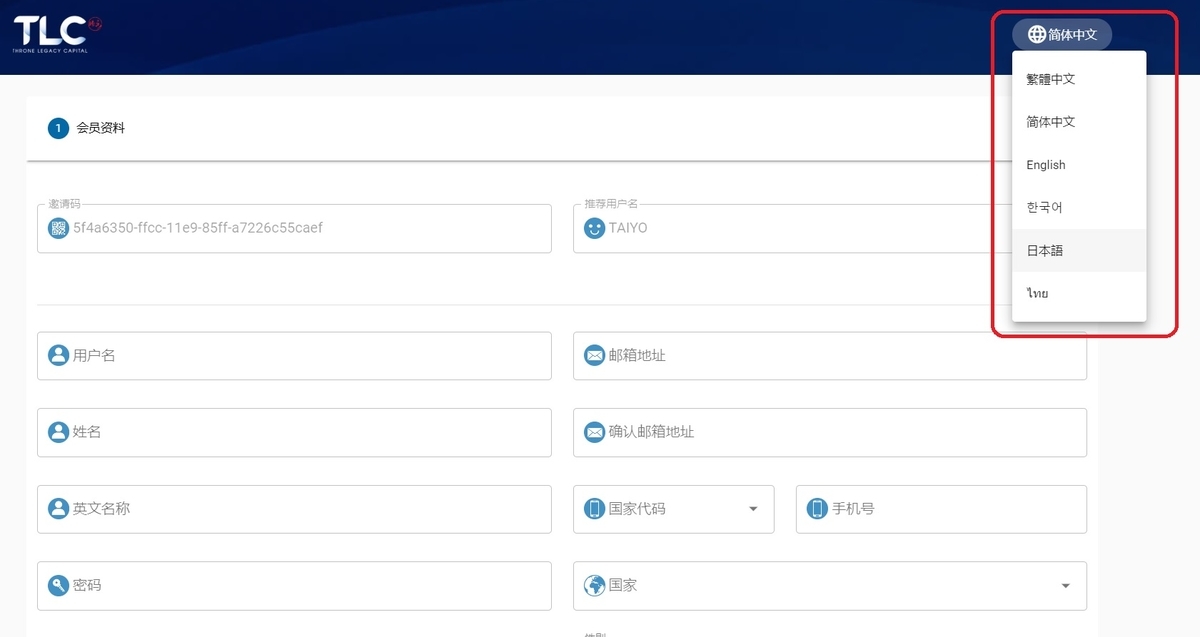Screen dimensions: 1200x637
Task: Click the TLC Throne Legacy Capital logo
Action: tap(58, 34)
